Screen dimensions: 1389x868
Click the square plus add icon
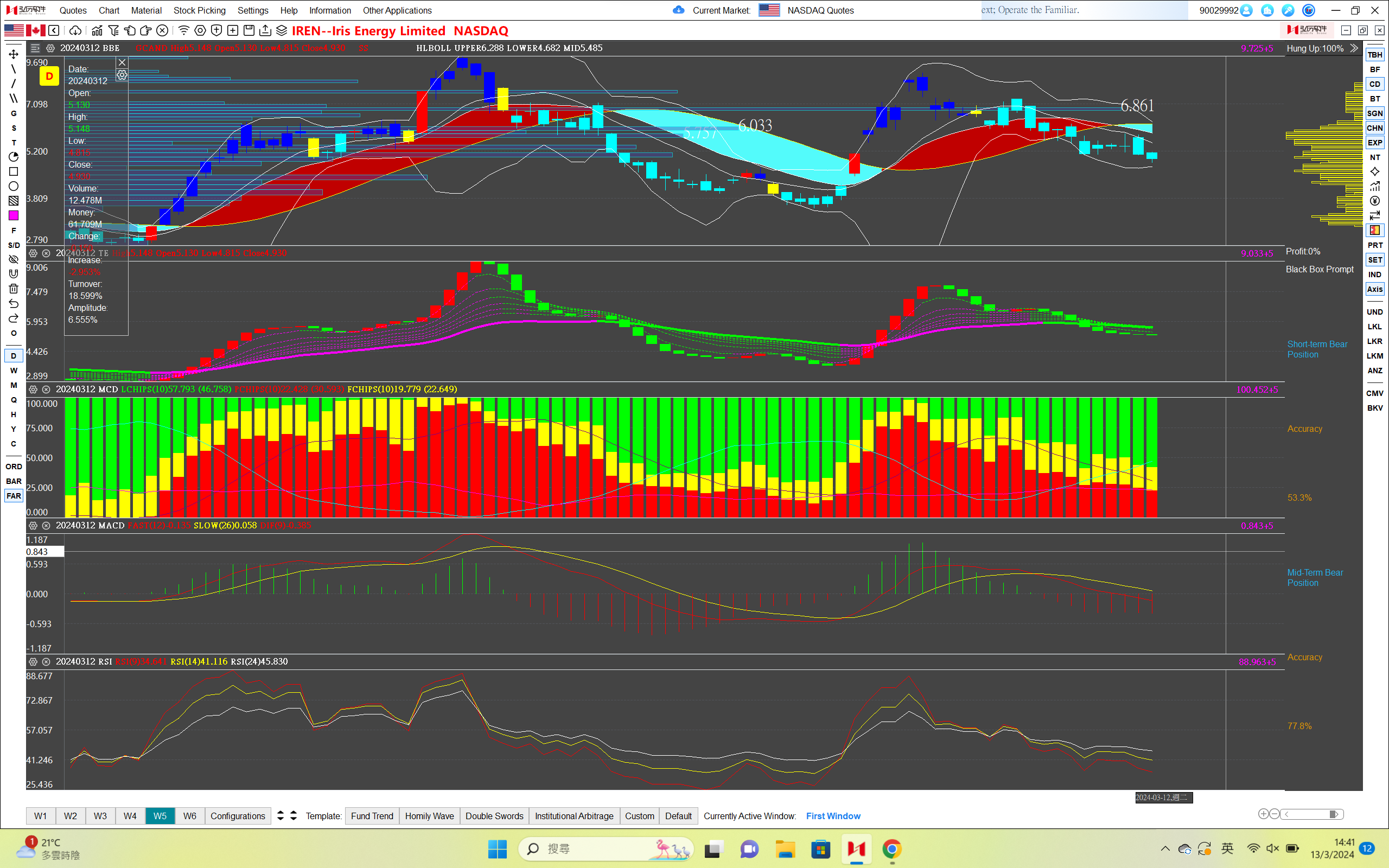pos(232,30)
